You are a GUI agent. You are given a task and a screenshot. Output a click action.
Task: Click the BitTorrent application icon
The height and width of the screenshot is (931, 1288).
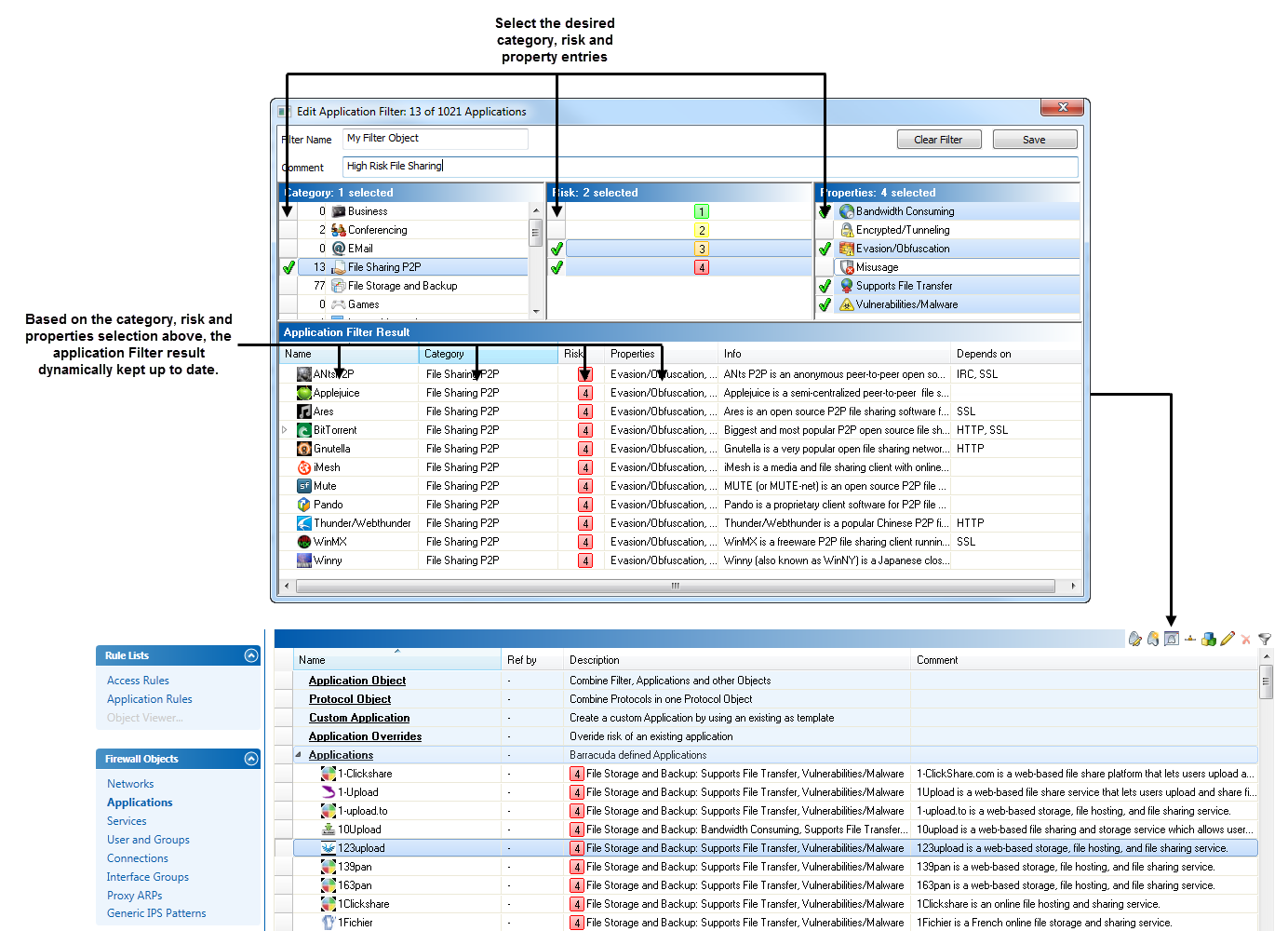click(304, 430)
